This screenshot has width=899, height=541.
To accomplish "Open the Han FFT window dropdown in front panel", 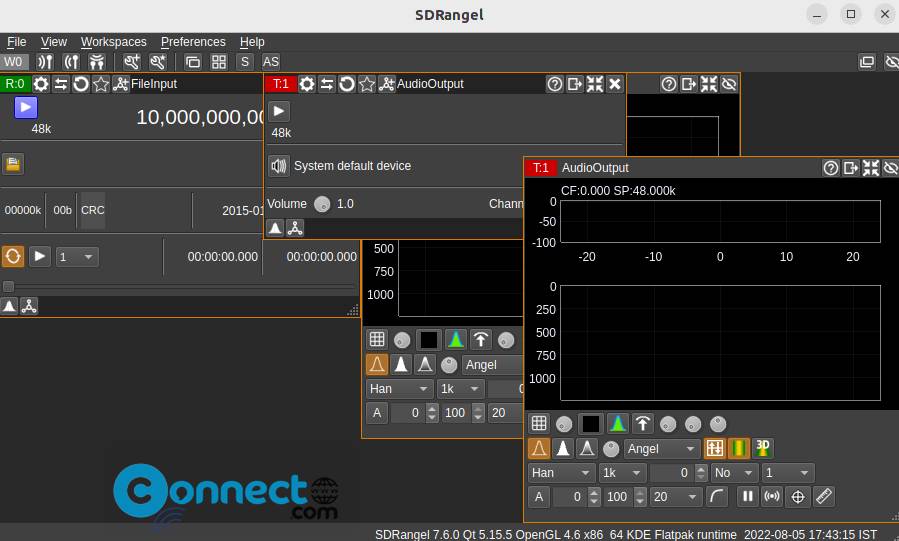I will tap(560, 473).
